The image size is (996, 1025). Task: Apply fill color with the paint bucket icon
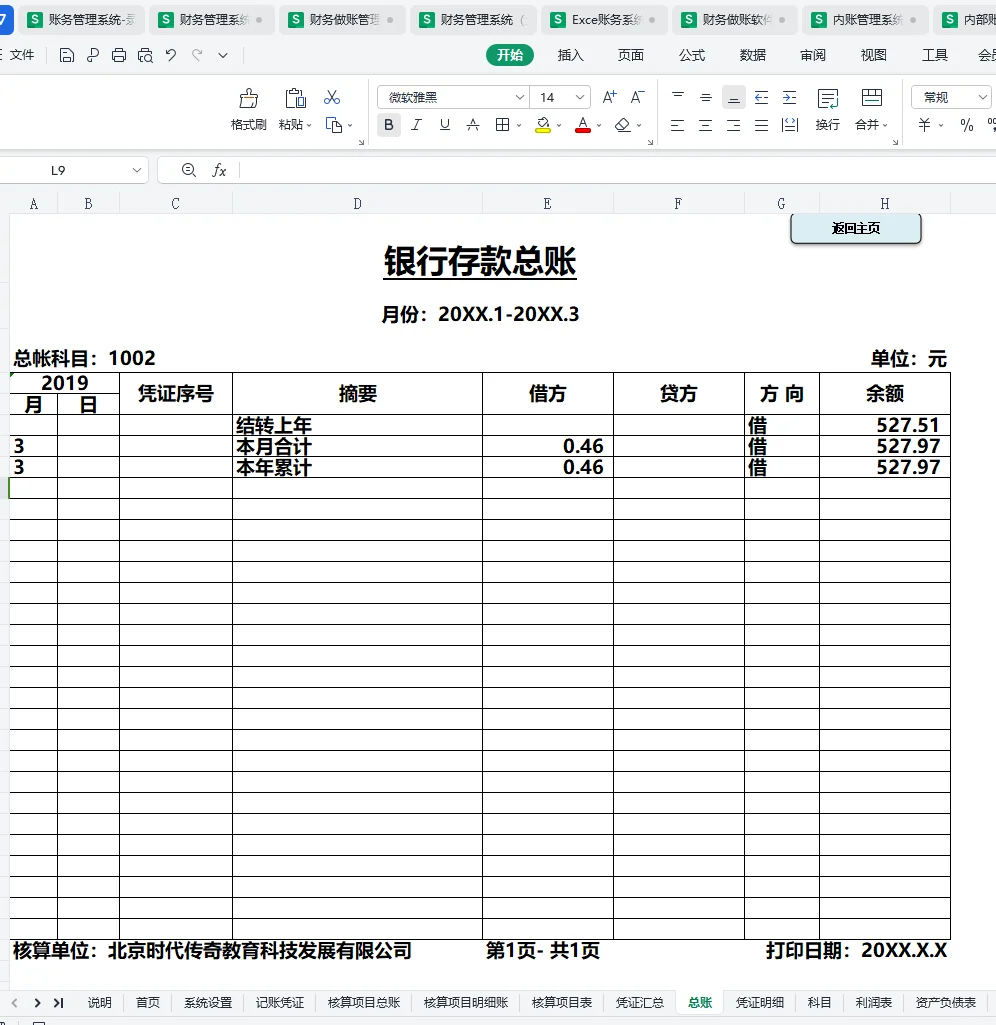click(x=541, y=126)
